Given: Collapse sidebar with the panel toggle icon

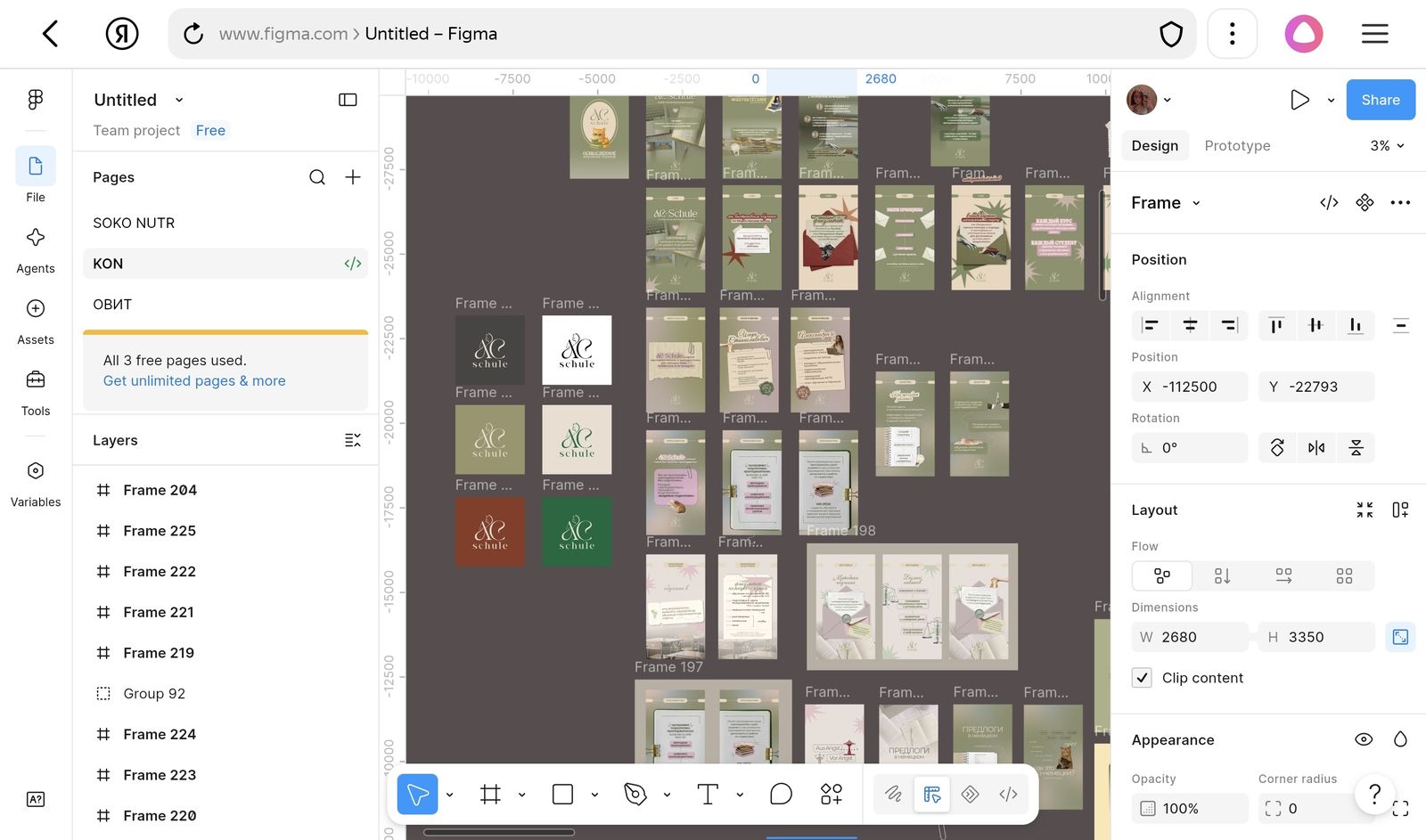Looking at the screenshot, I should click(x=348, y=100).
